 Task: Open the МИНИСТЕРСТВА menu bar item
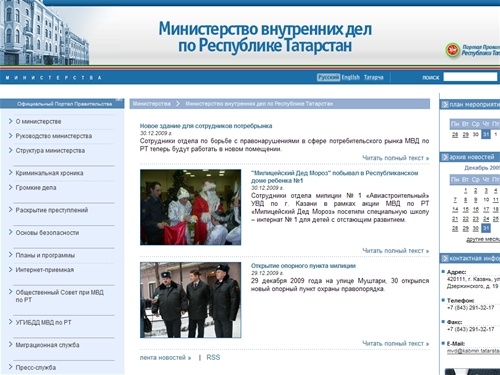(x=53, y=78)
